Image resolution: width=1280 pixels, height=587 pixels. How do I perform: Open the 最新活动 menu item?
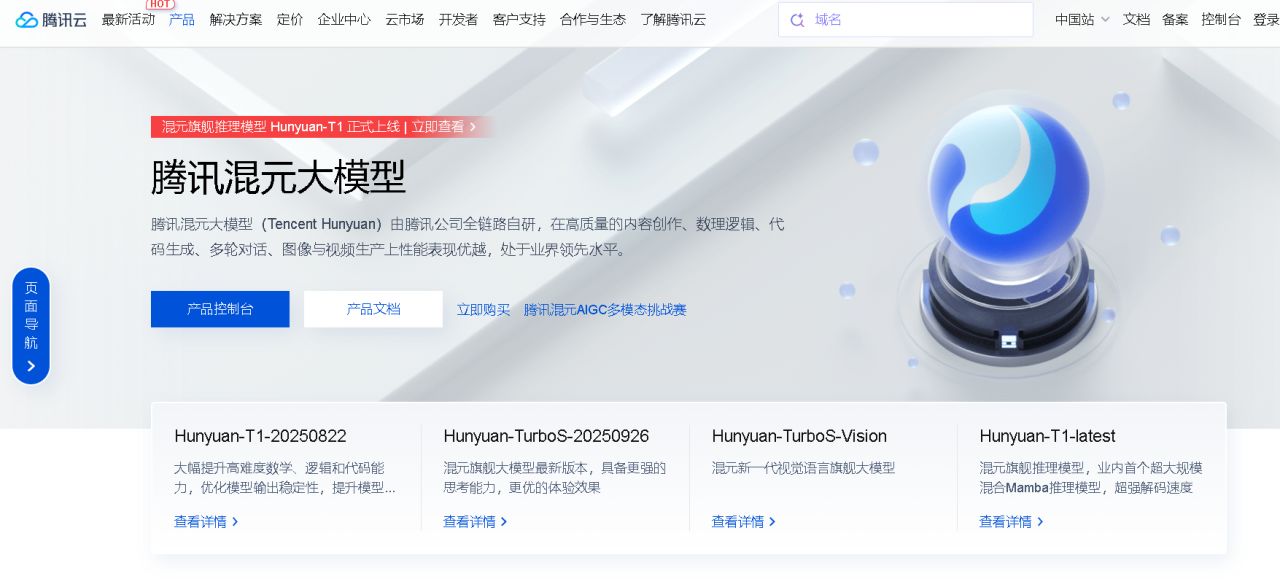click(x=128, y=19)
